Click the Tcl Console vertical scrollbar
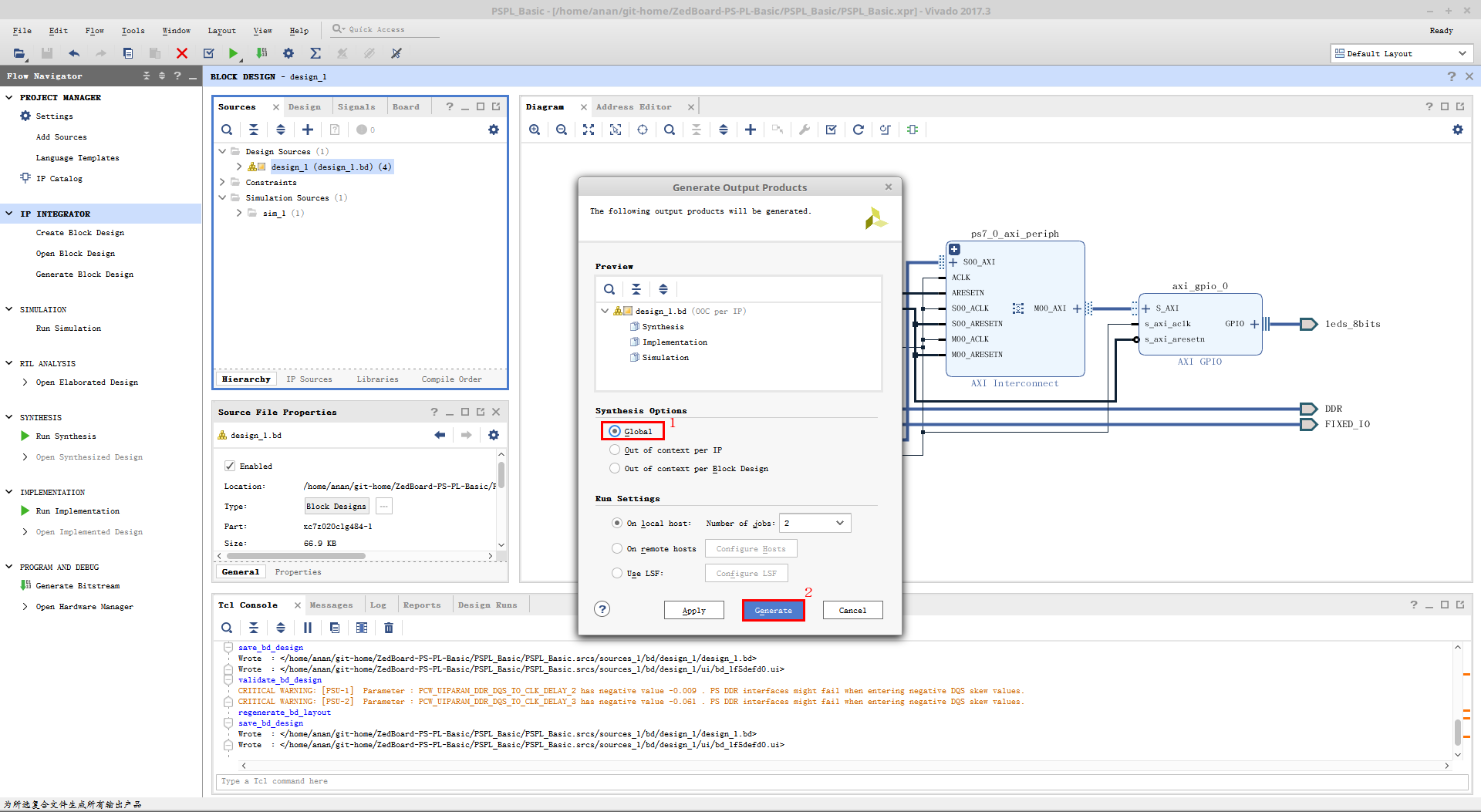 pyautogui.click(x=1458, y=732)
